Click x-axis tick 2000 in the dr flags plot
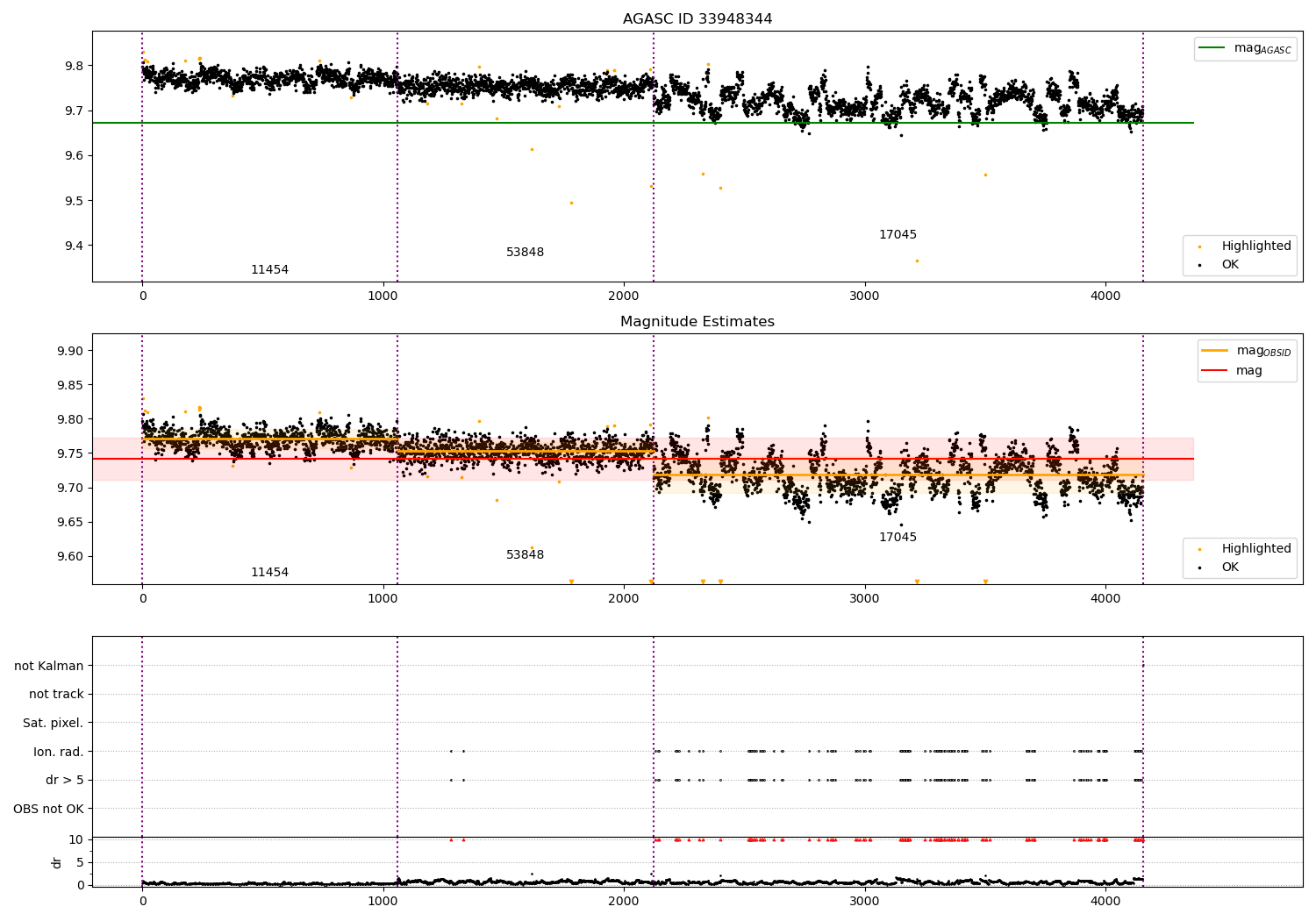1316x921 pixels. 624,902
